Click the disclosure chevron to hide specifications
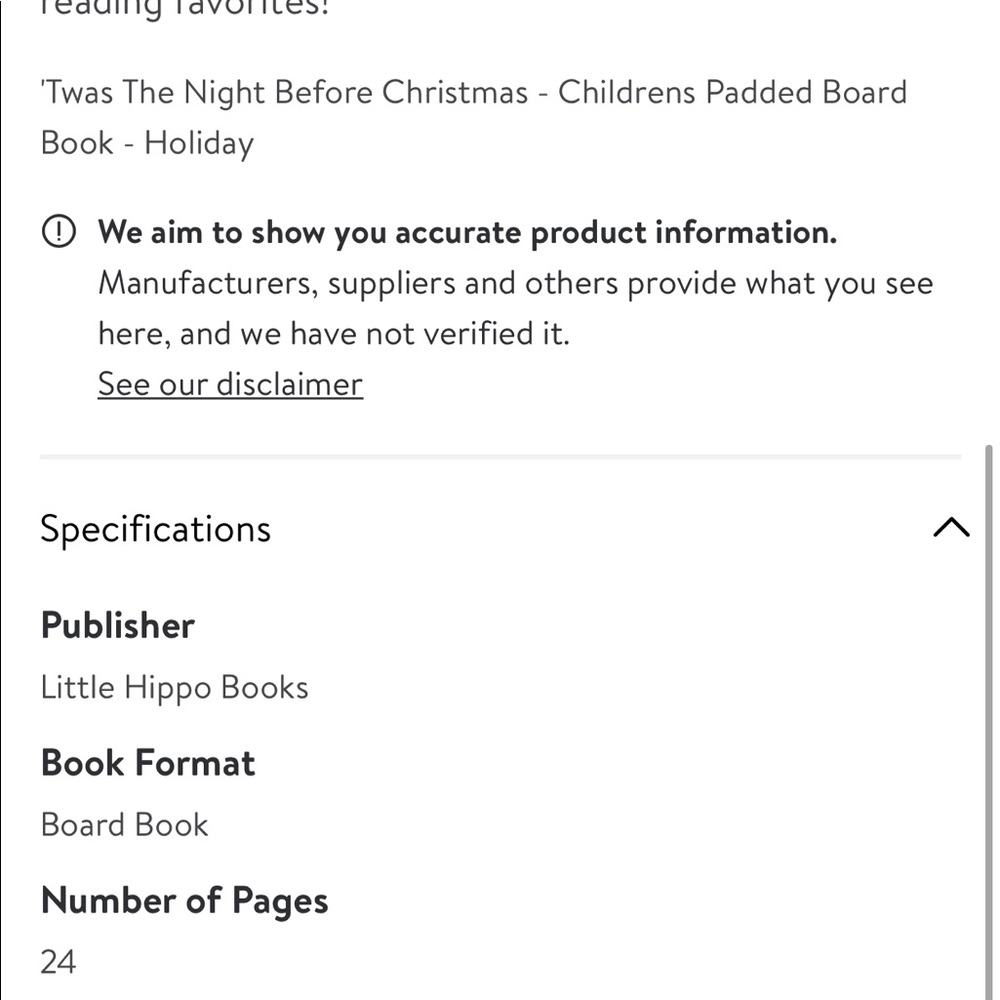Screen dimensions: 1000x1000 point(952,528)
